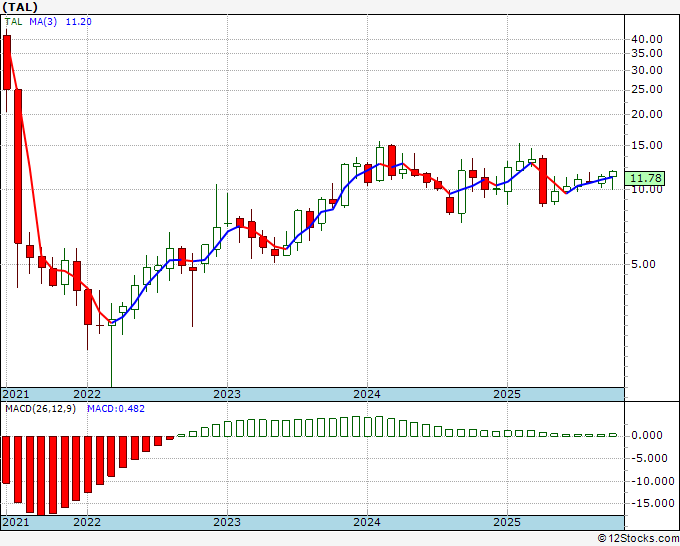Click the TAL ticker legend label
The height and width of the screenshot is (546, 680).
click(13, 22)
